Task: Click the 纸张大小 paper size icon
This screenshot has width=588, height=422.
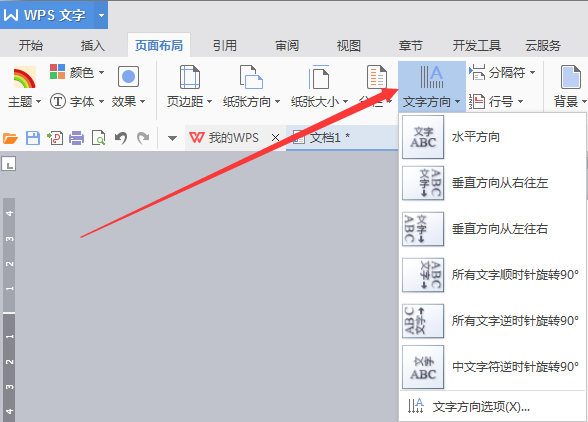Action: click(x=319, y=77)
